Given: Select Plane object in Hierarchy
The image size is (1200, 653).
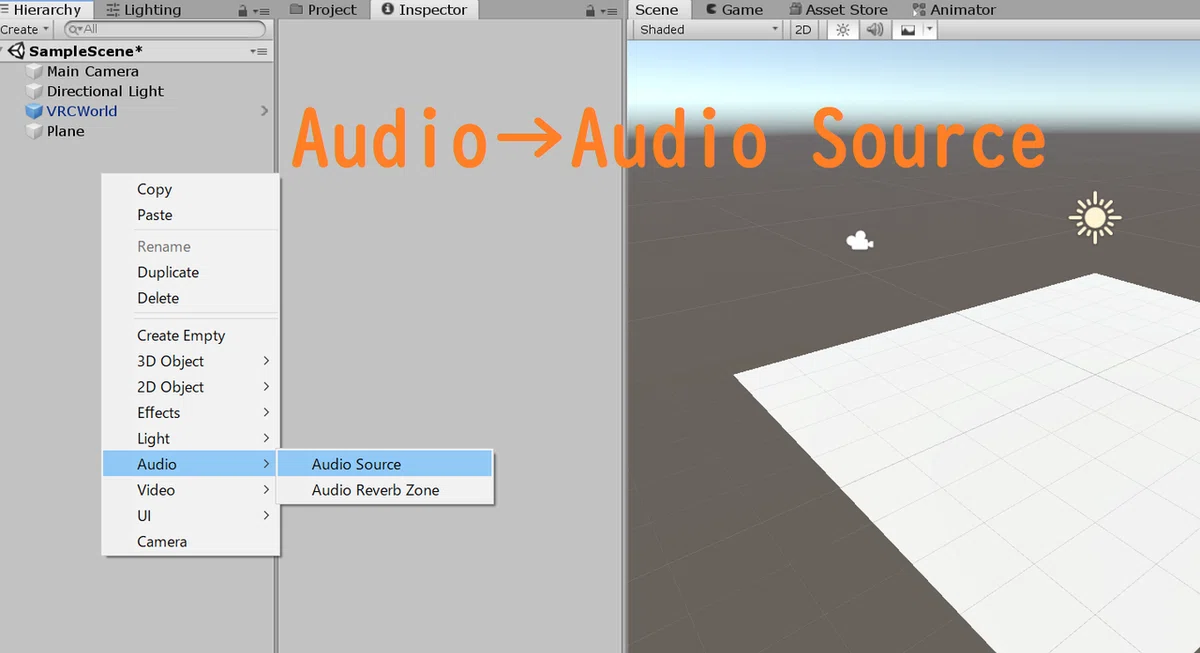Looking at the screenshot, I should pyautogui.click(x=66, y=131).
